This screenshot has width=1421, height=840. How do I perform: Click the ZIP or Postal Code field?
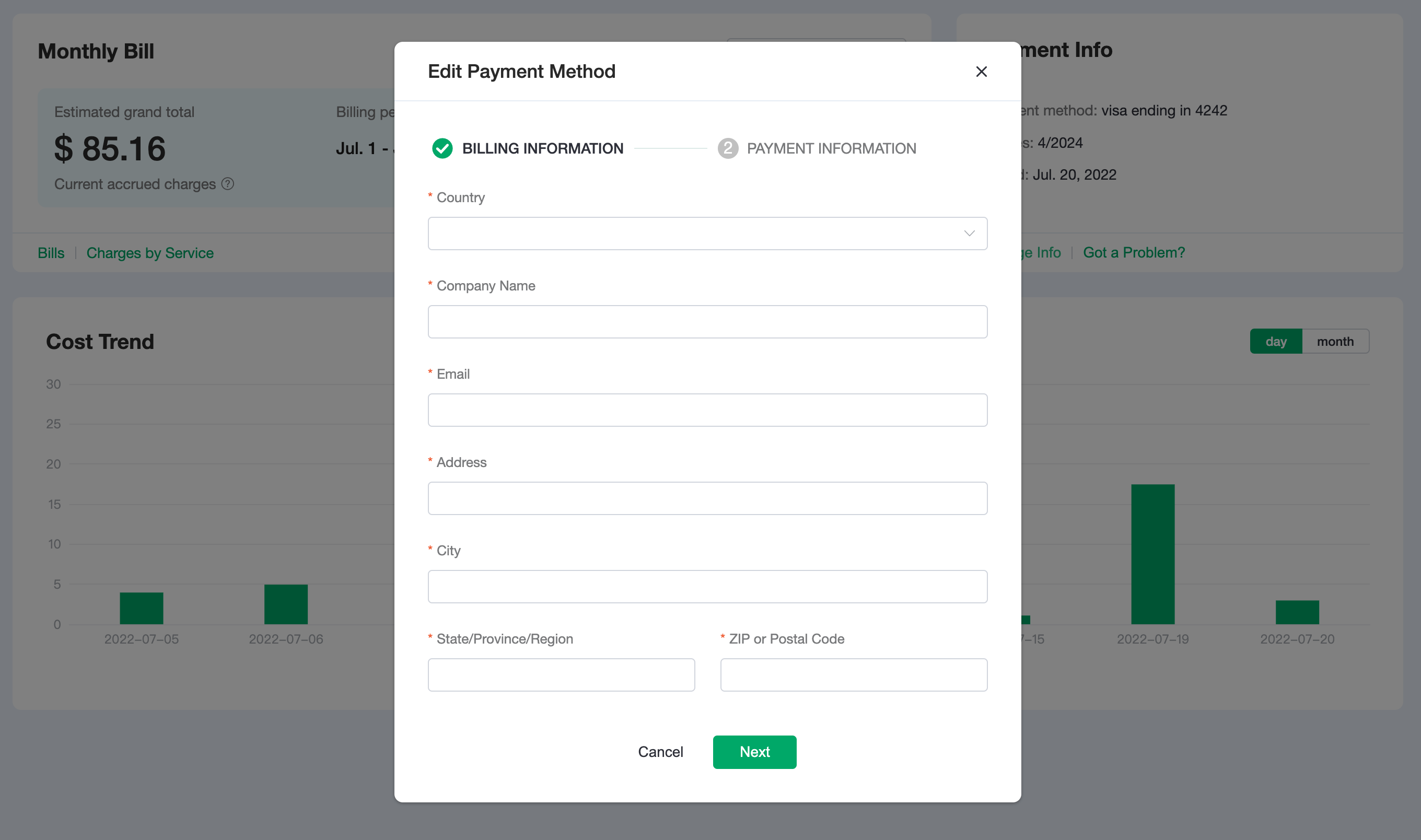854,675
